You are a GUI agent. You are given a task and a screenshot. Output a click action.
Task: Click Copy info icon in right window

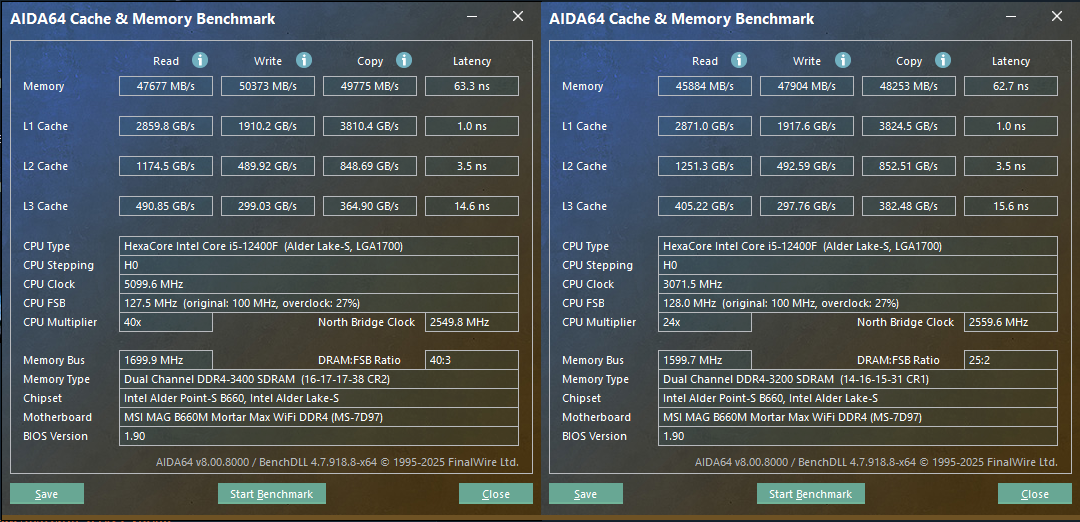tap(943, 61)
